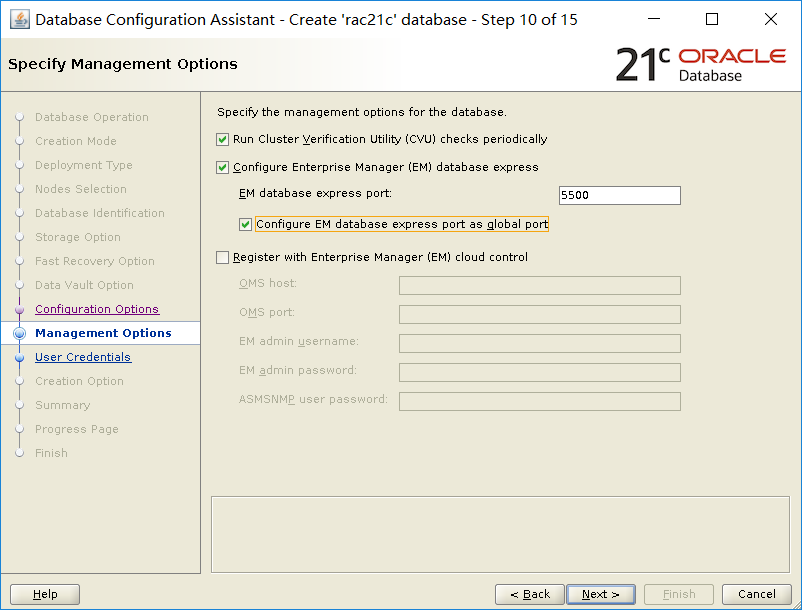Go back with the Back button
The height and width of the screenshot is (610, 802).
coord(529,594)
